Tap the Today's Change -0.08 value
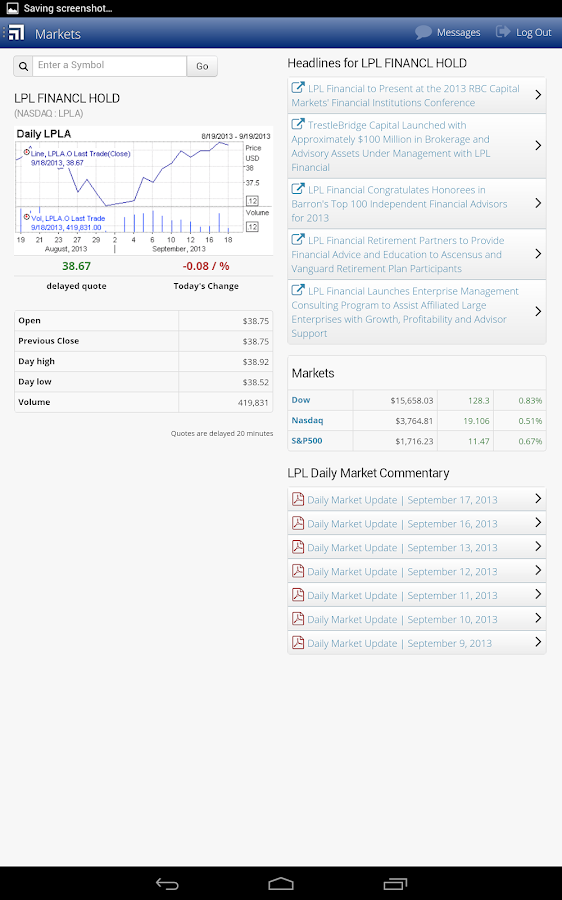Viewport: 562px width, 900px height. (206, 266)
